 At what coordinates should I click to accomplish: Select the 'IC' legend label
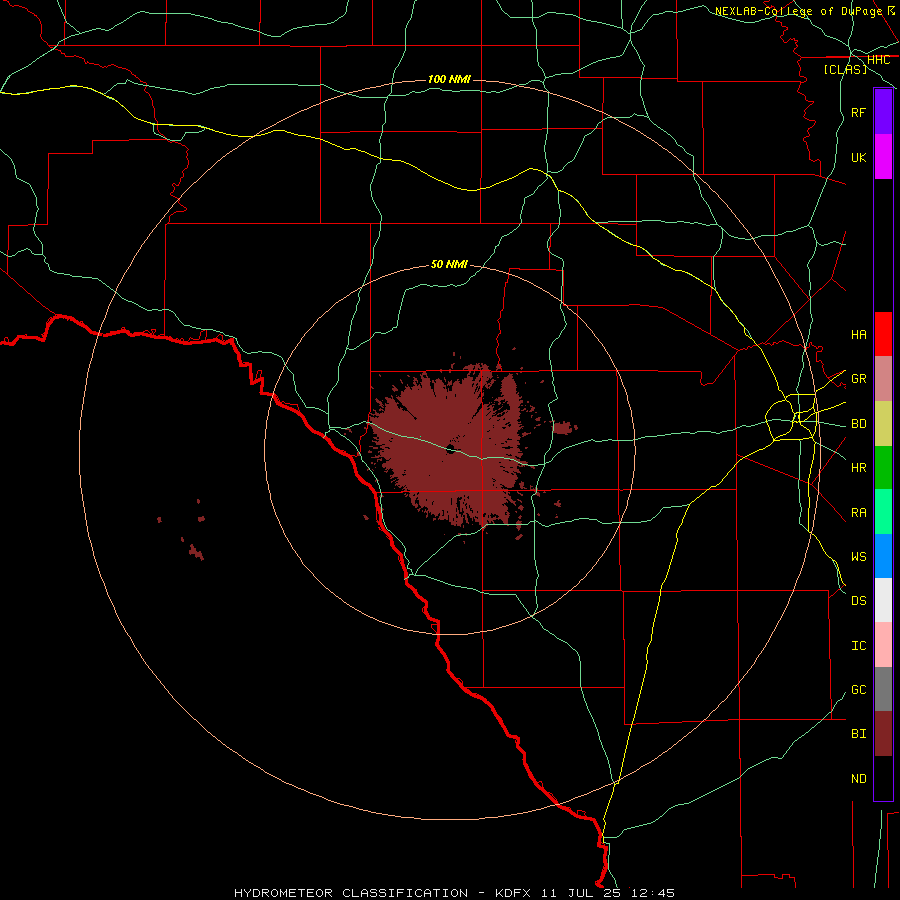click(x=858, y=646)
